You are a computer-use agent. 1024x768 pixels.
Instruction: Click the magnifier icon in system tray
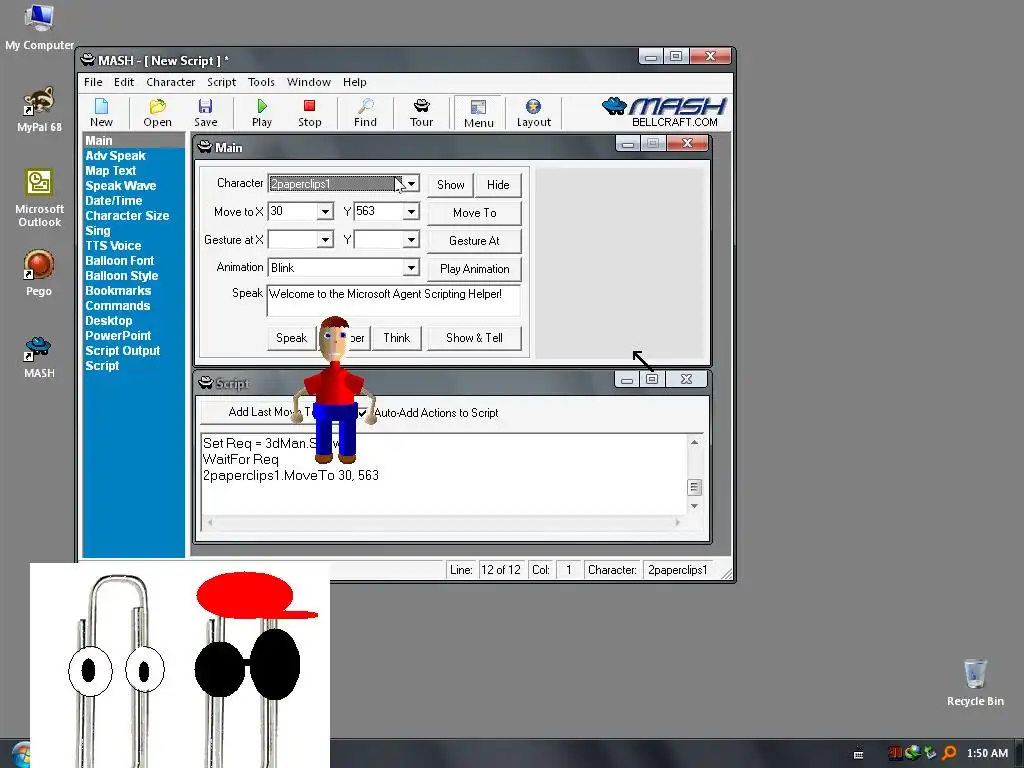(x=949, y=753)
